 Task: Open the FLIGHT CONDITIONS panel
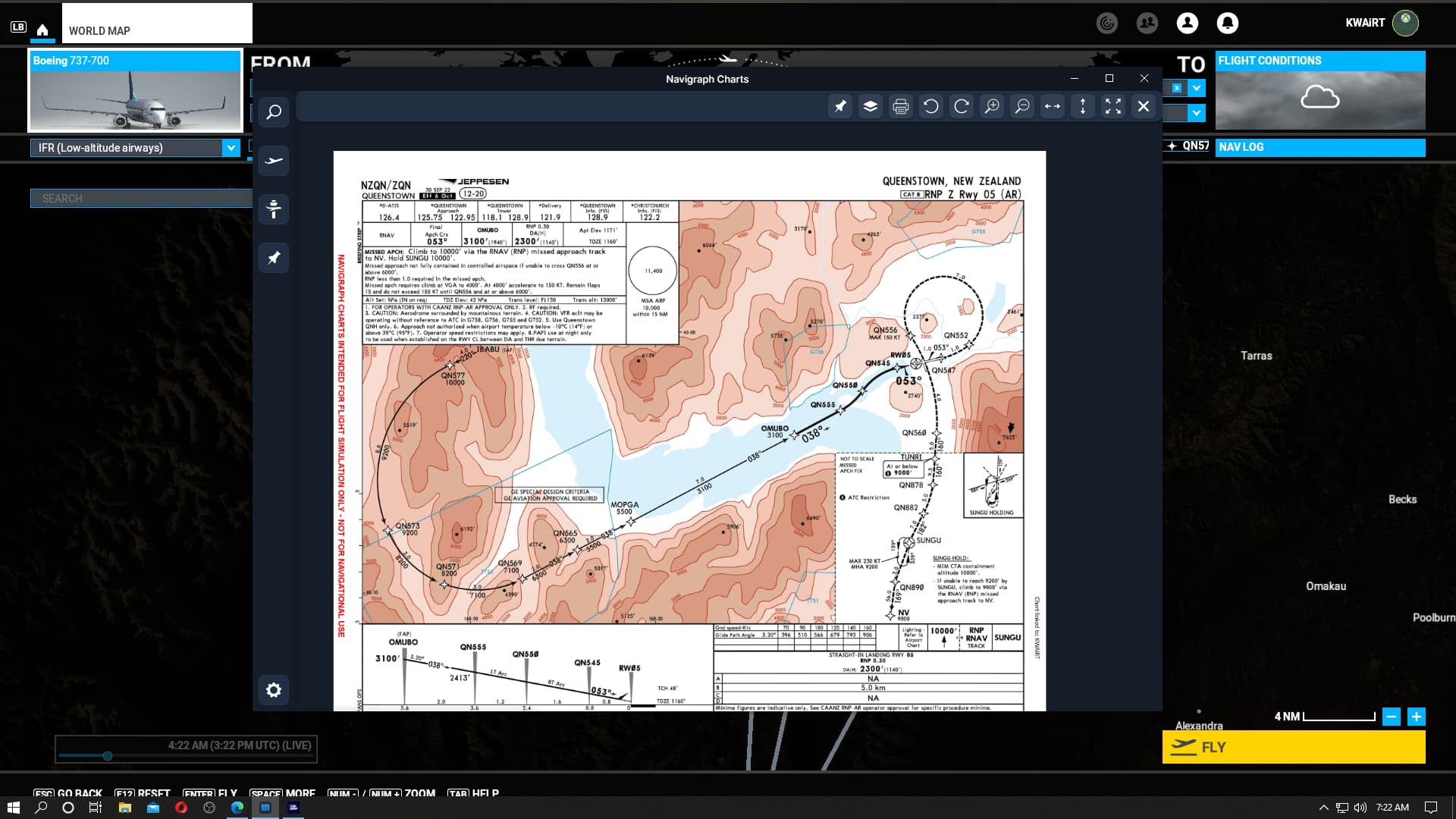click(x=1320, y=89)
